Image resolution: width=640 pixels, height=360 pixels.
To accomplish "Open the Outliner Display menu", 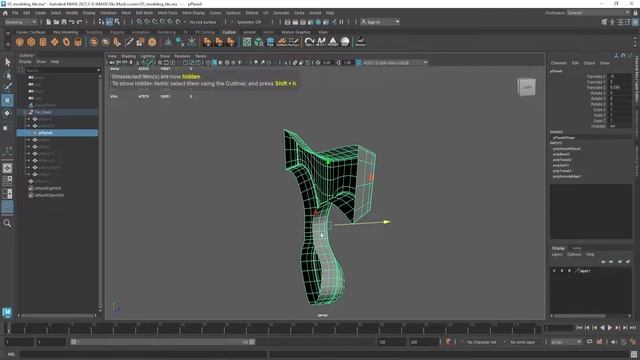I will (25, 62).
